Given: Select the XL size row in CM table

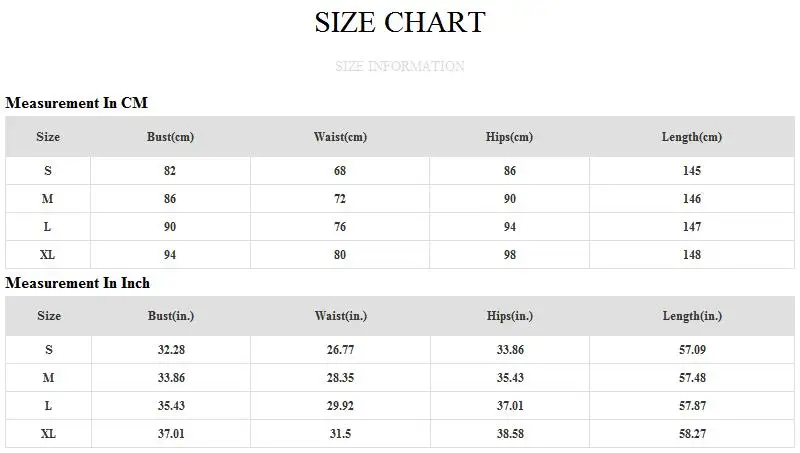Looking at the screenshot, I should (48, 255).
